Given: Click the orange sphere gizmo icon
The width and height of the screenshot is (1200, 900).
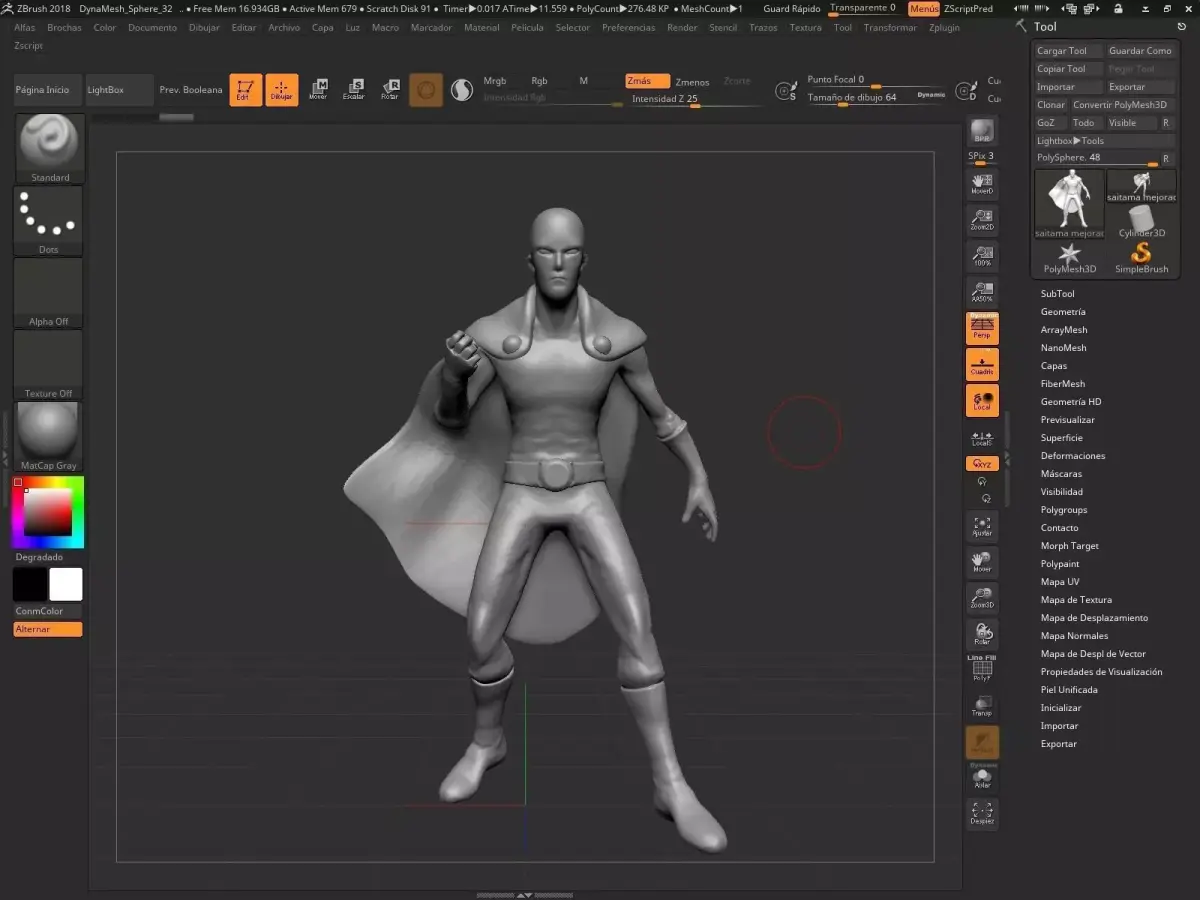Looking at the screenshot, I should coord(426,90).
